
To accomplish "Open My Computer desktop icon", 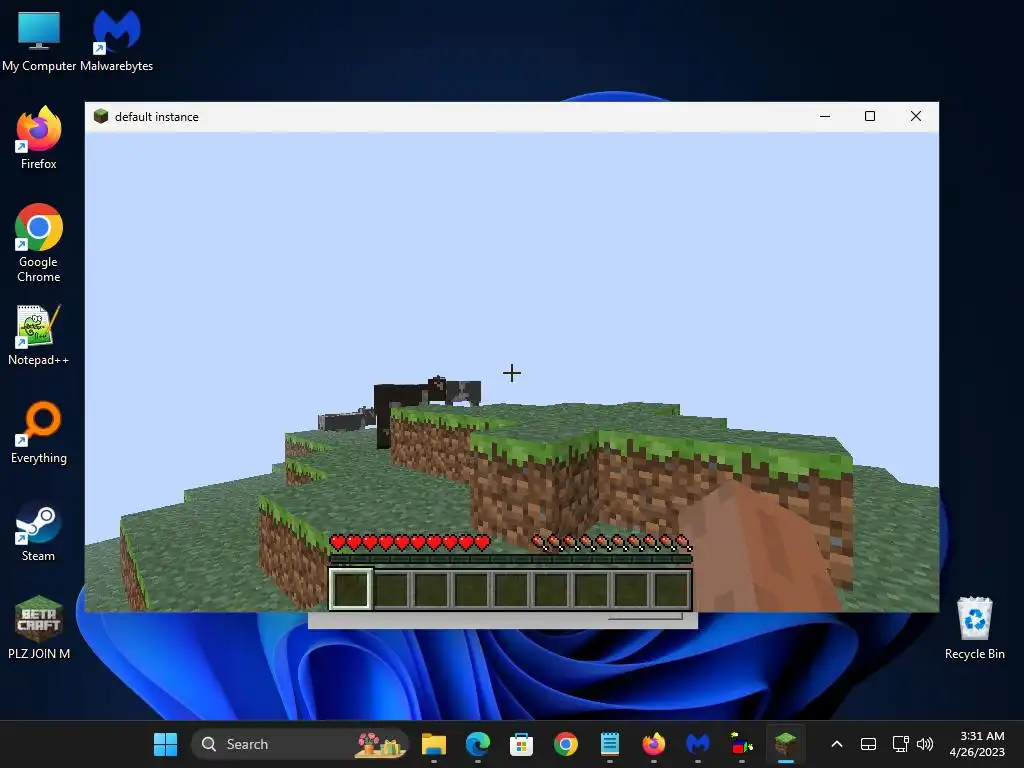I will [x=39, y=39].
